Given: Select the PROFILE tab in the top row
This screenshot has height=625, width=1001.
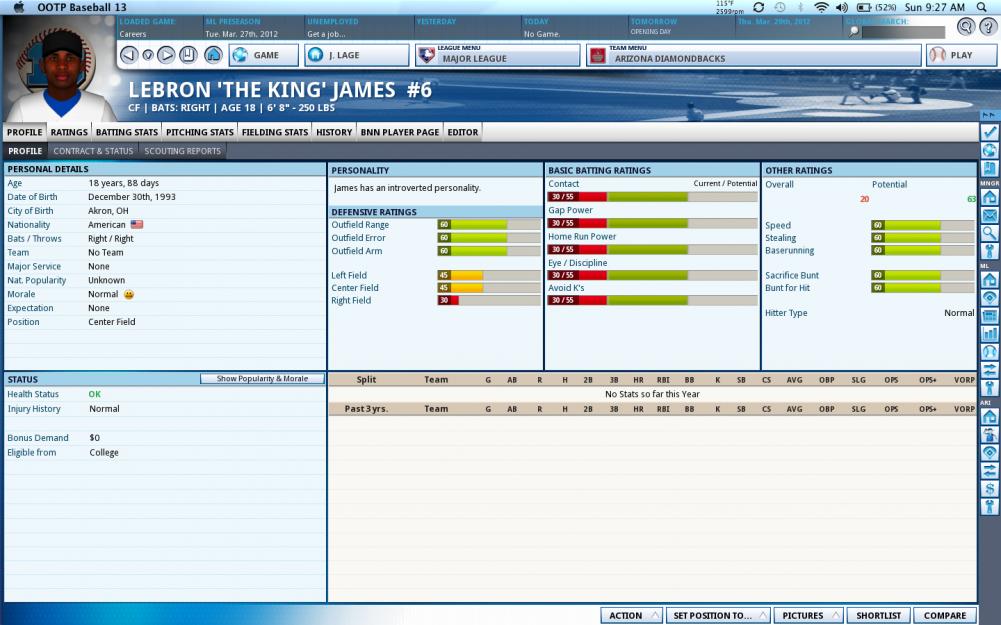Looking at the screenshot, I should (x=24, y=132).
